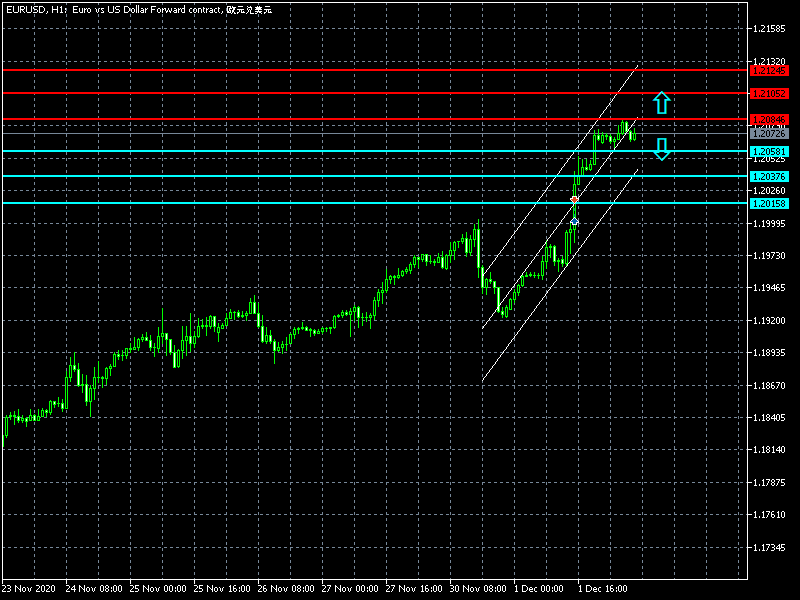Click the cyan 1.20158 price label
Viewport: 800px width, 600px height.
(769, 203)
